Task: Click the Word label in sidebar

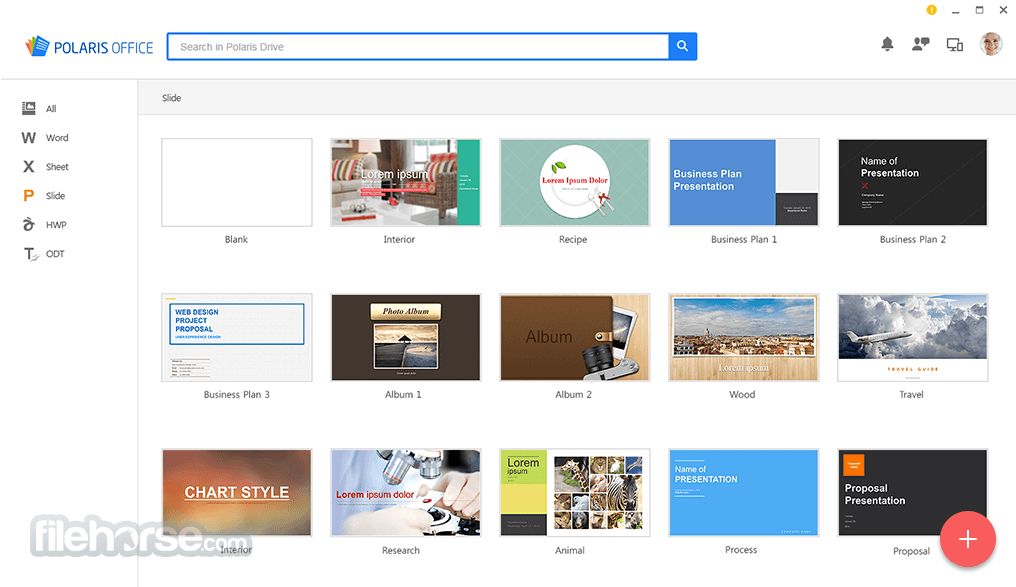Action: pyautogui.click(x=57, y=137)
